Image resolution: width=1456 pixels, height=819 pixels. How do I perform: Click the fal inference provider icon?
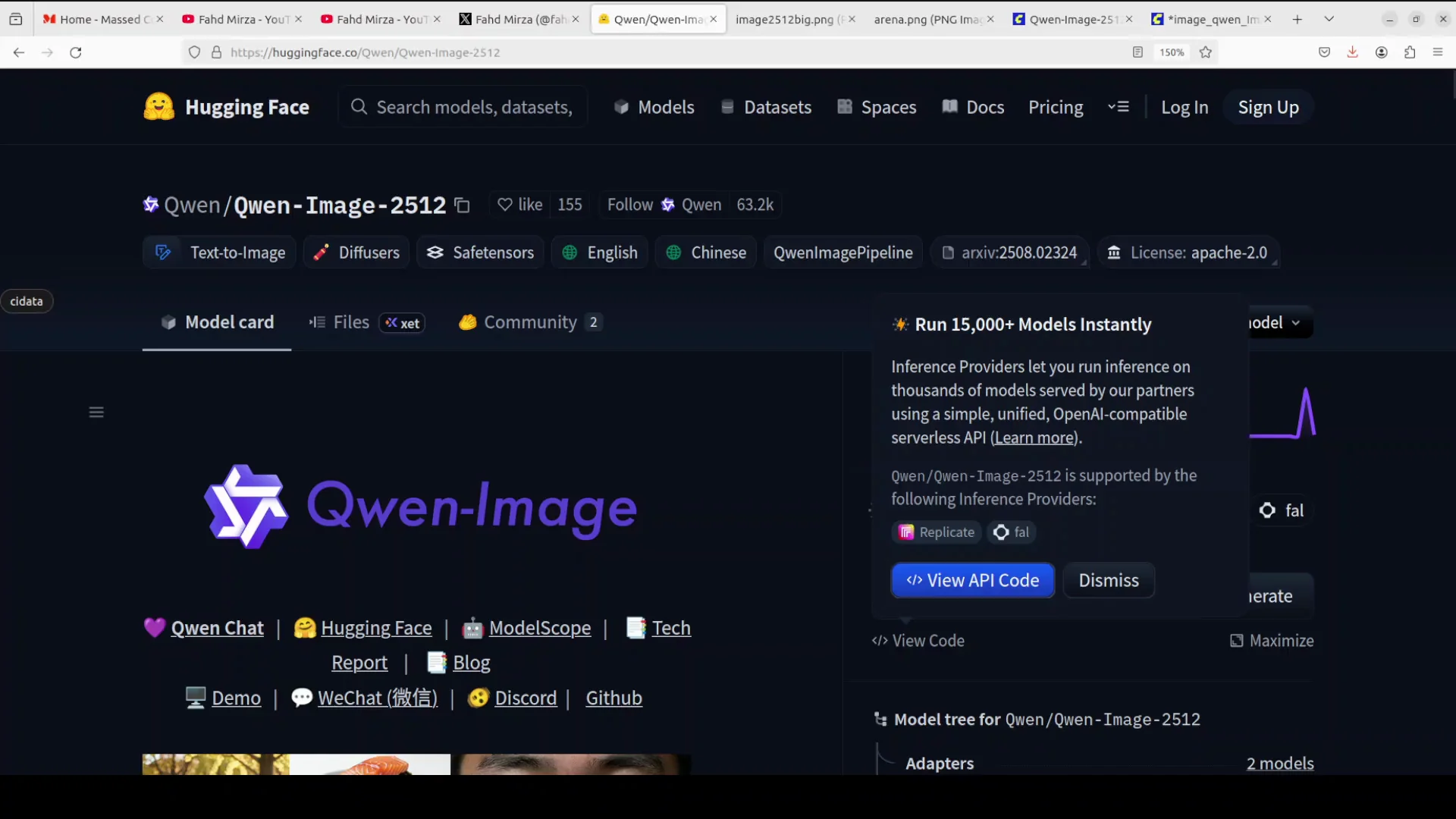tap(1002, 532)
